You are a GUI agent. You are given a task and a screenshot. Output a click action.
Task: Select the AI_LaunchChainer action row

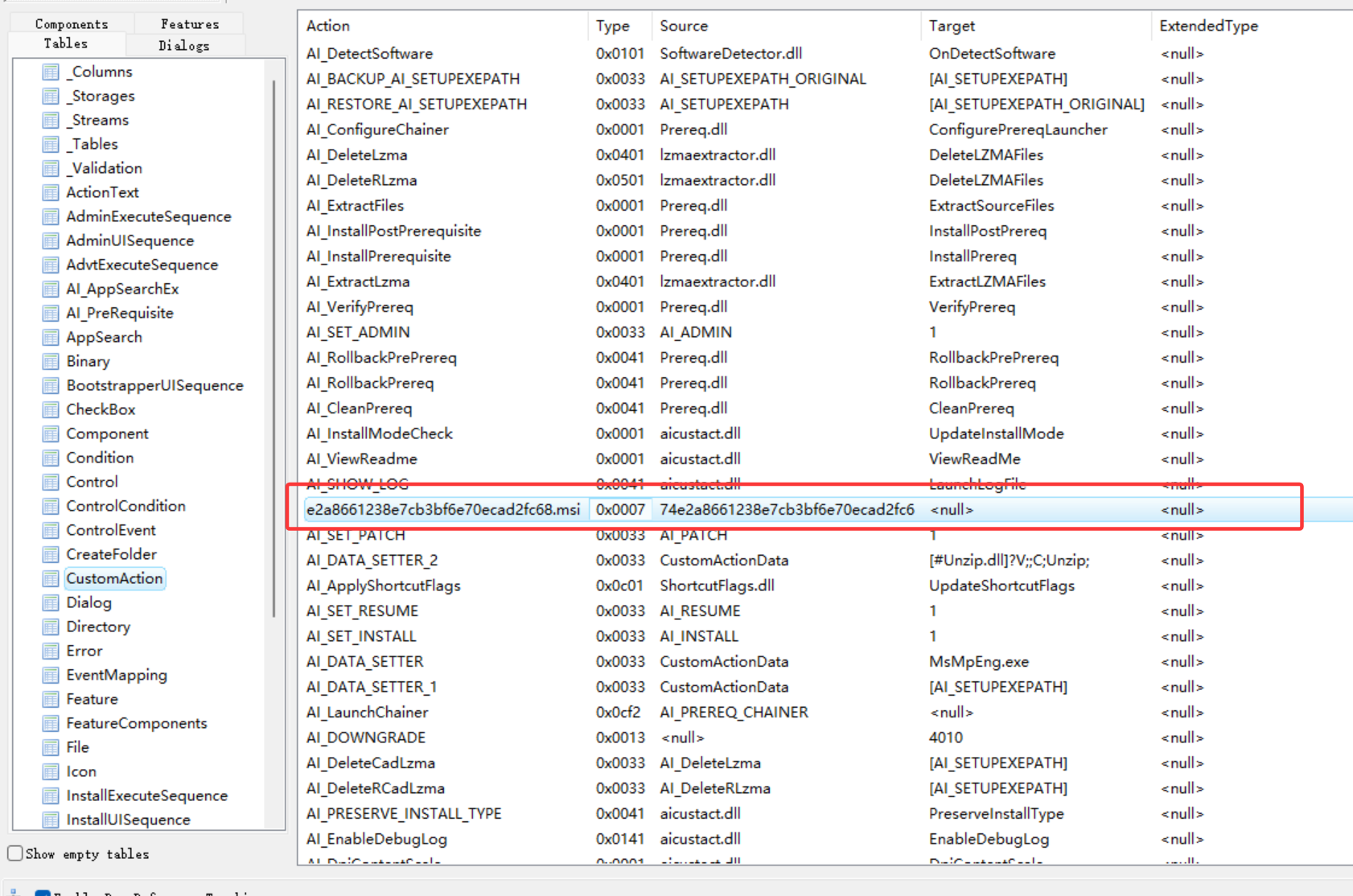point(368,712)
